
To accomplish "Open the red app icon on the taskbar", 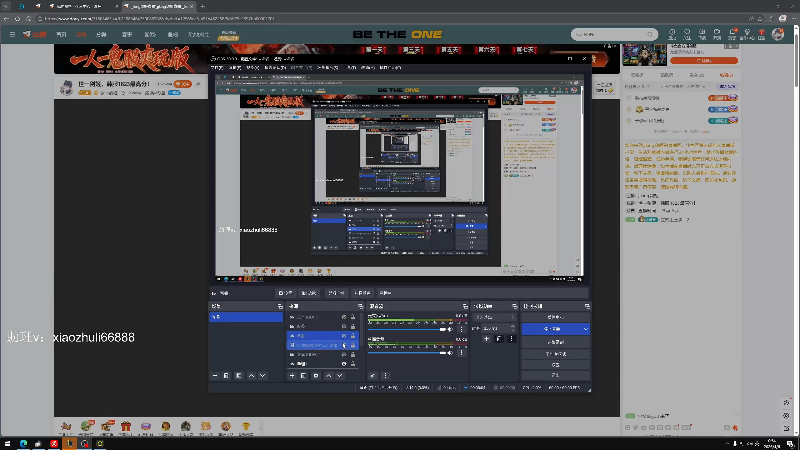I will 54,444.
